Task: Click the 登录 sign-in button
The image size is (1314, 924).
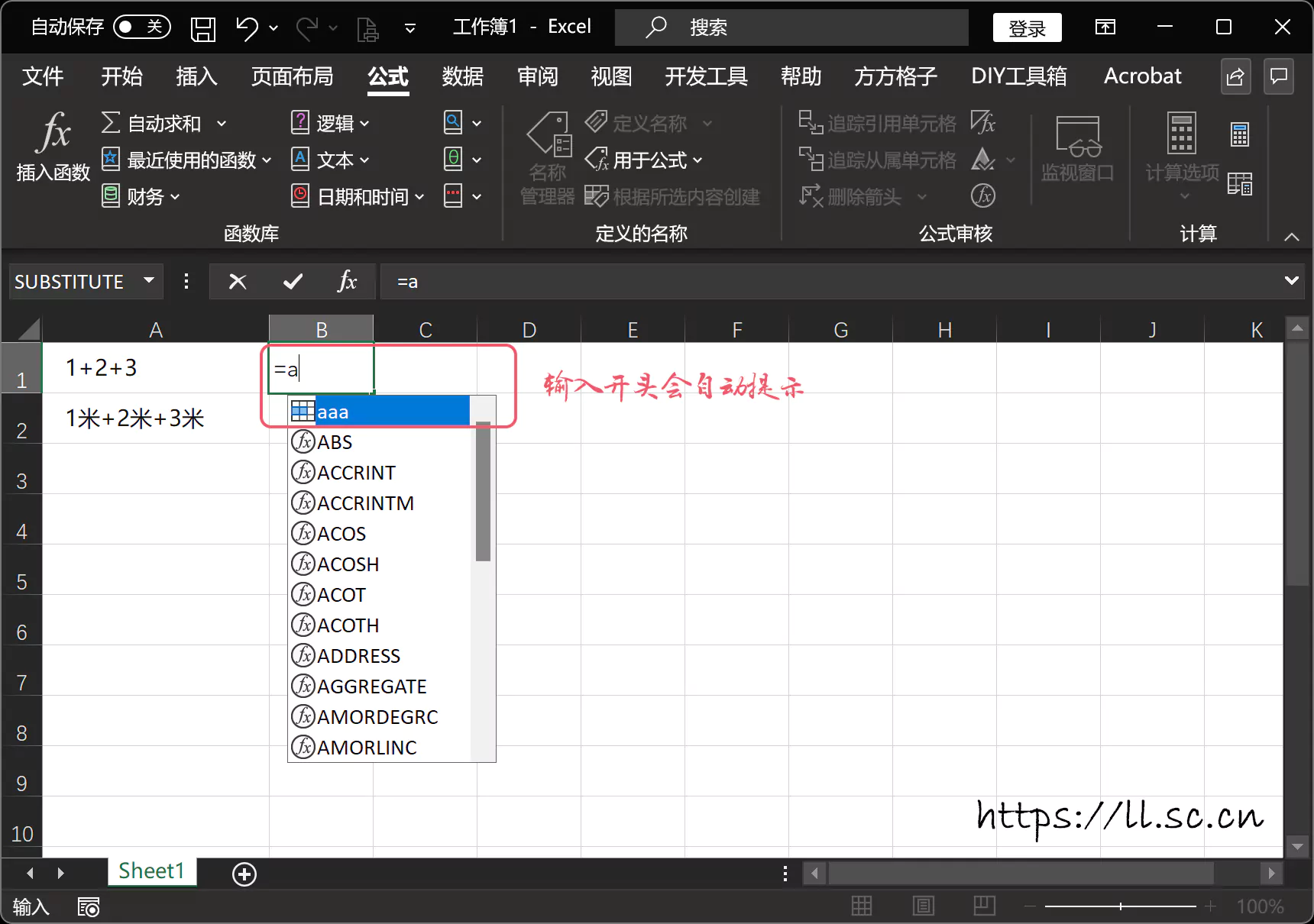Action: [x=1027, y=28]
